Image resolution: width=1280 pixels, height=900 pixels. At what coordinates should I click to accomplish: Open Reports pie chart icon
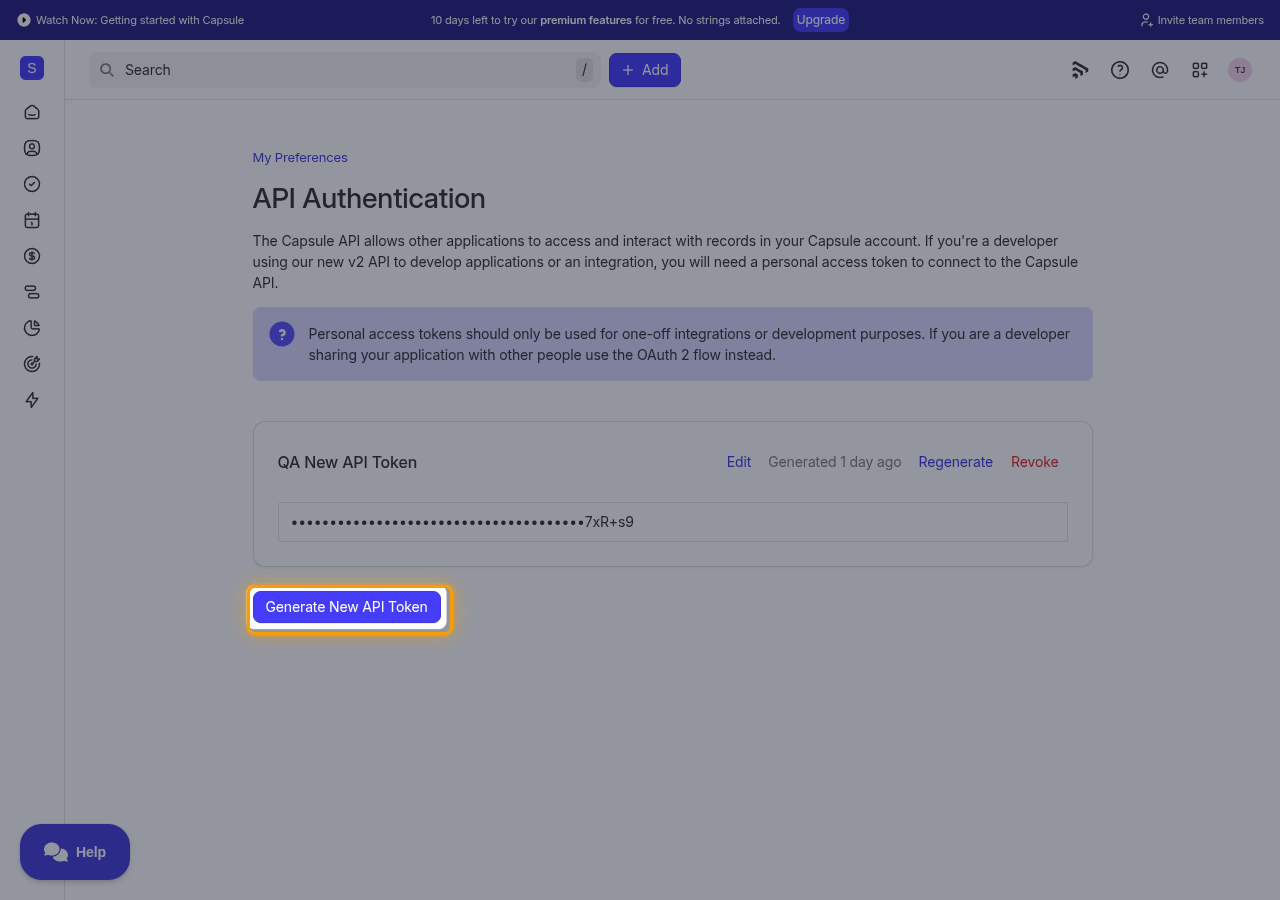tap(32, 328)
